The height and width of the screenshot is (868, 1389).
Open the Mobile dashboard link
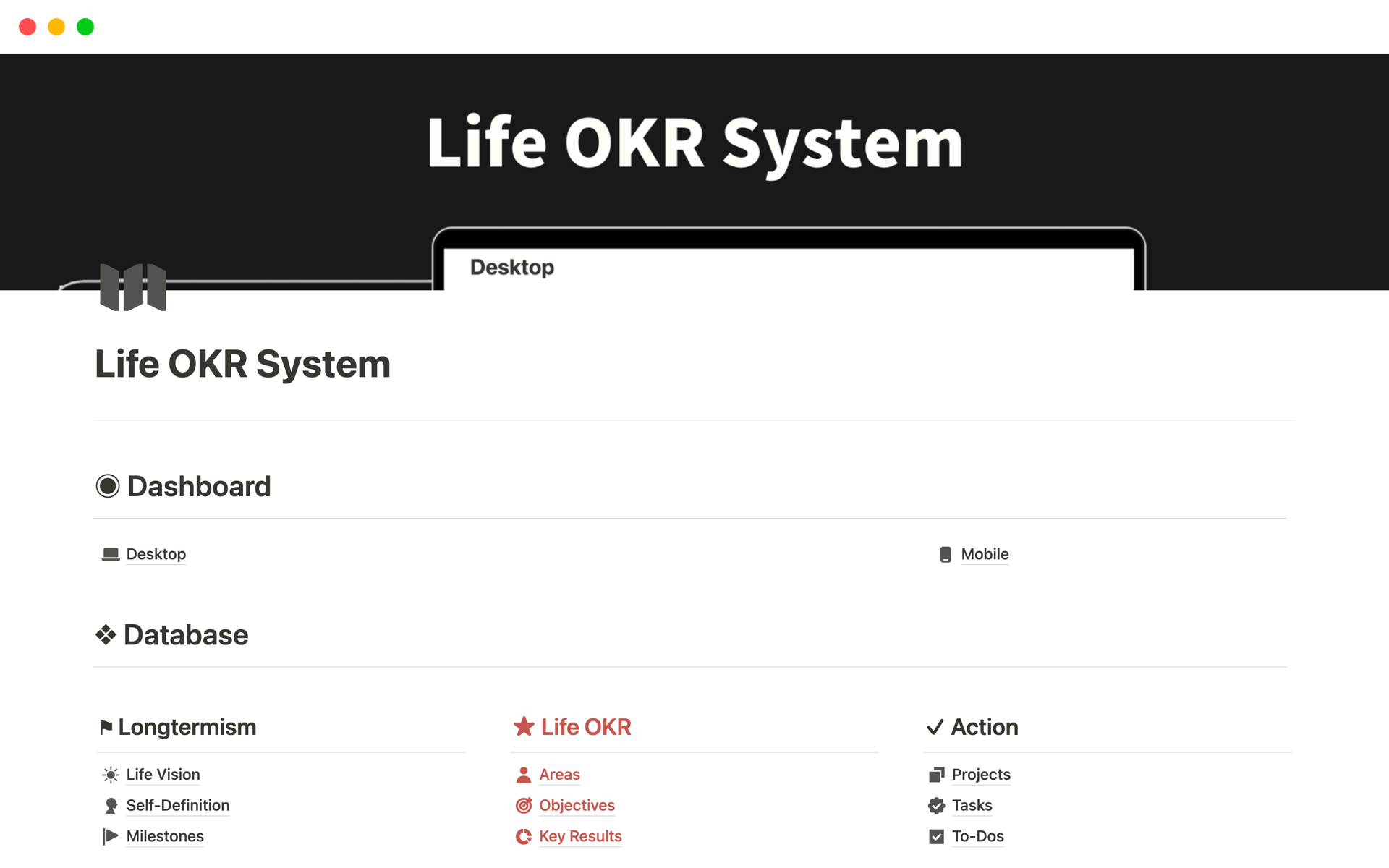[984, 554]
